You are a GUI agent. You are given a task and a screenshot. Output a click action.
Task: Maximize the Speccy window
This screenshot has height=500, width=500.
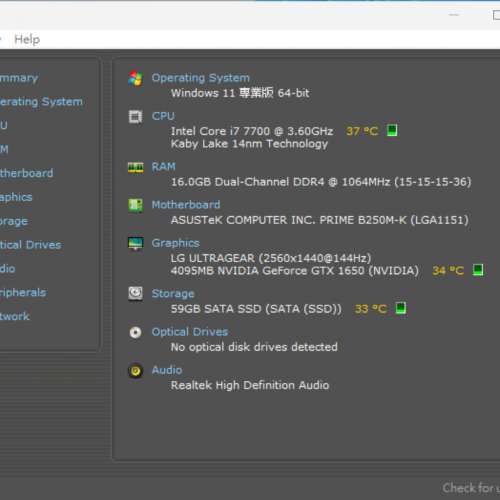[x=496, y=15]
